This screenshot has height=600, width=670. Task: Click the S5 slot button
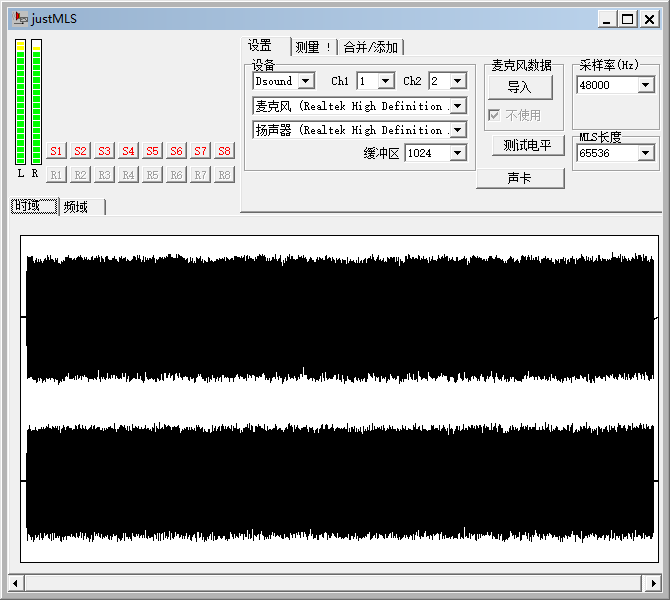152,151
